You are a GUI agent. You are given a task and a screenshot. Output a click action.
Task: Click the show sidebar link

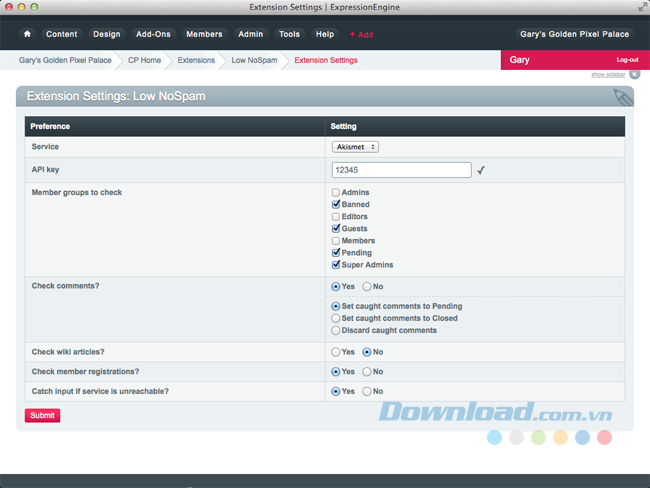608,74
